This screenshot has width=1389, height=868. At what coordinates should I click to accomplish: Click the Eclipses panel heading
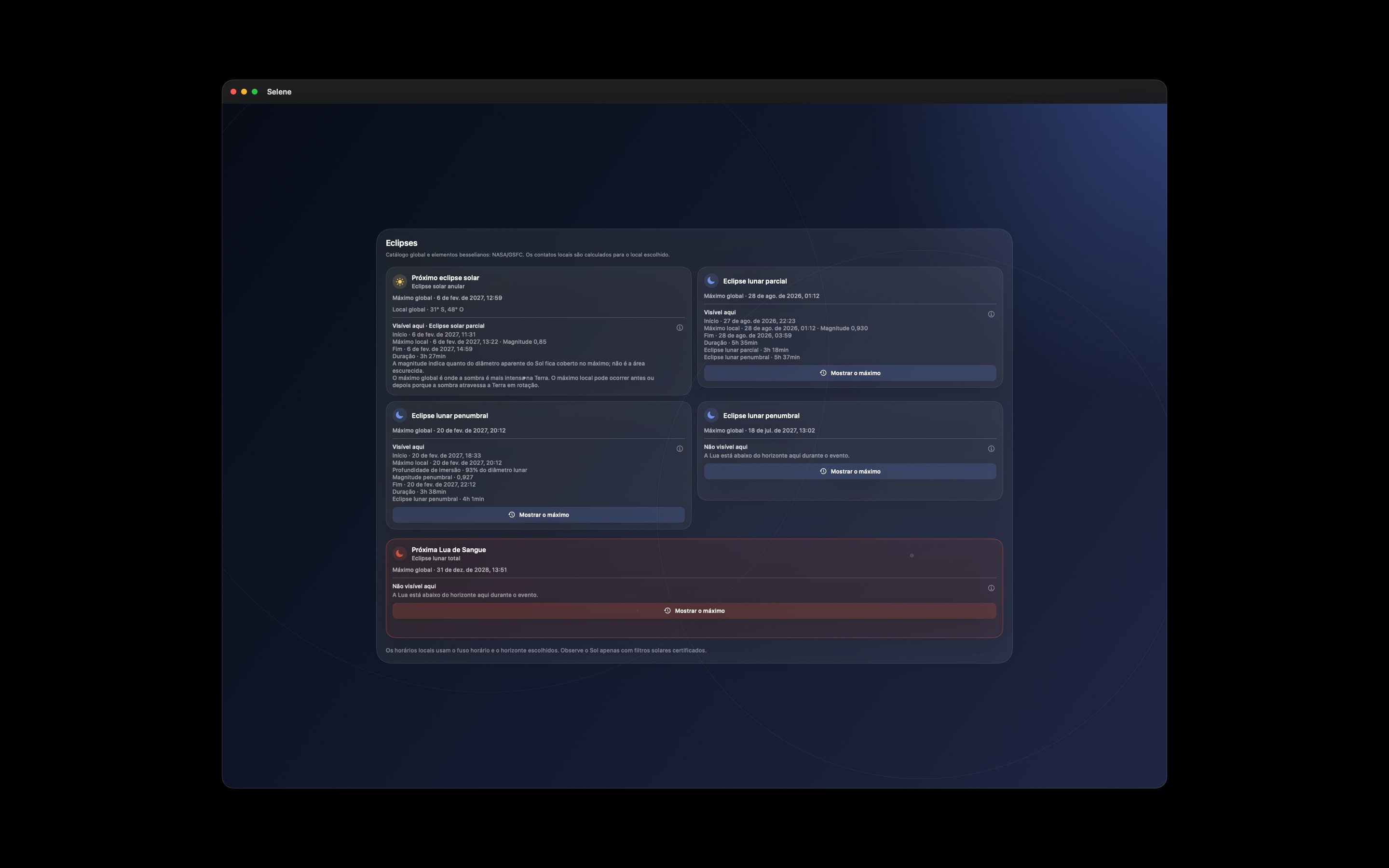pos(401,244)
